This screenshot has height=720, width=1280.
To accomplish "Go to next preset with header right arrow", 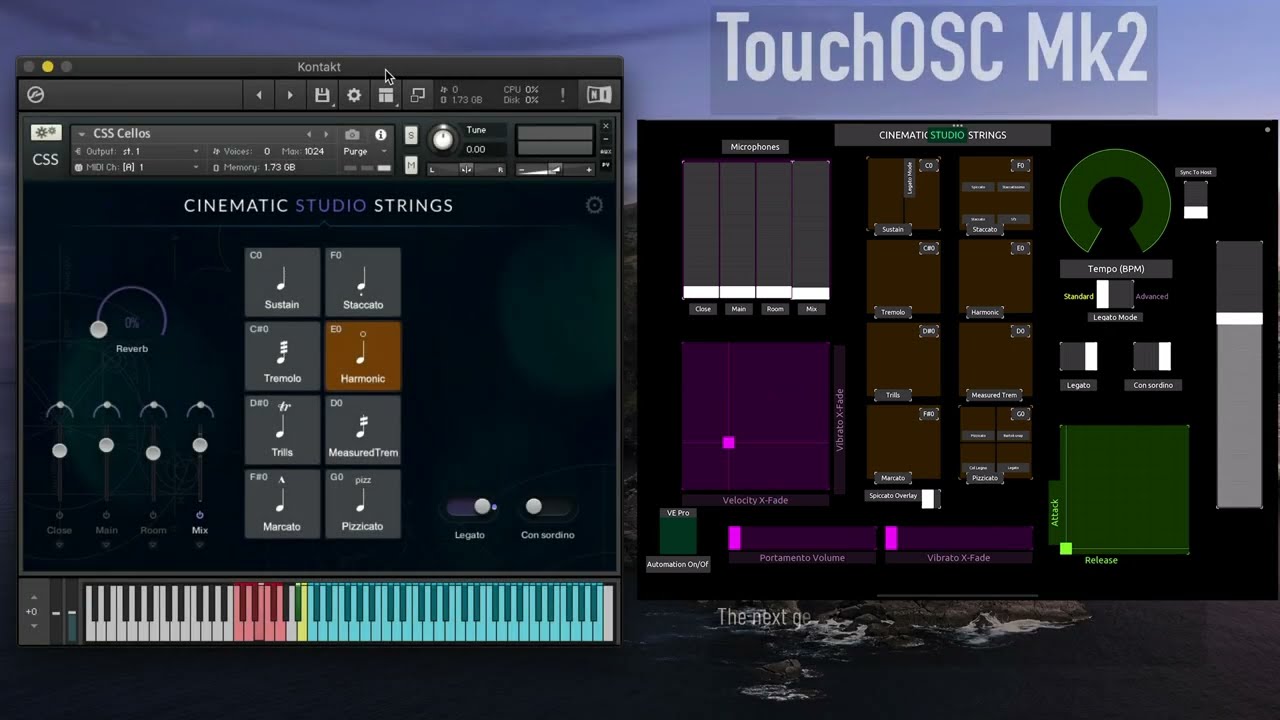I will pyautogui.click(x=290, y=95).
